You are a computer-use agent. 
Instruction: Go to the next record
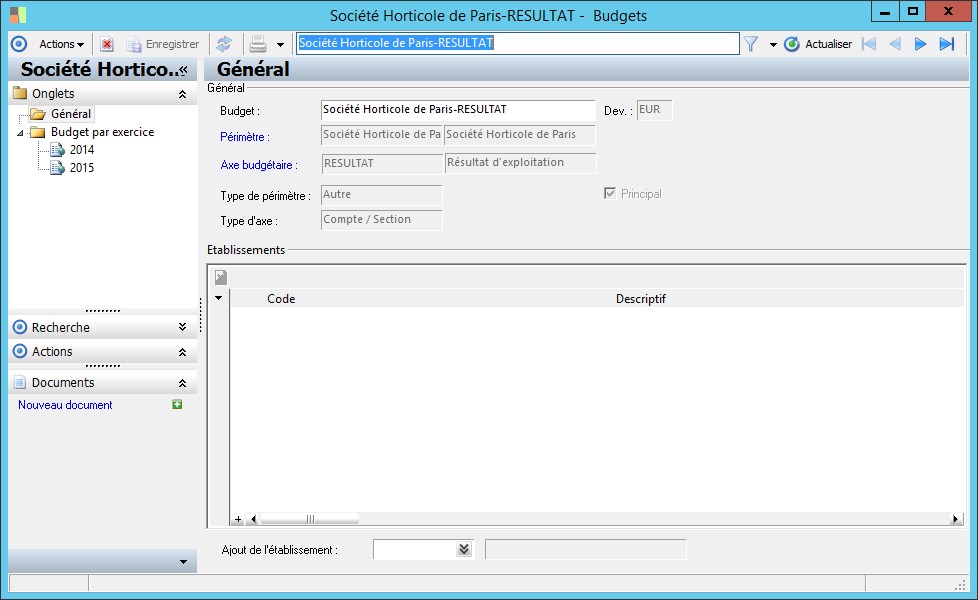point(920,44)
